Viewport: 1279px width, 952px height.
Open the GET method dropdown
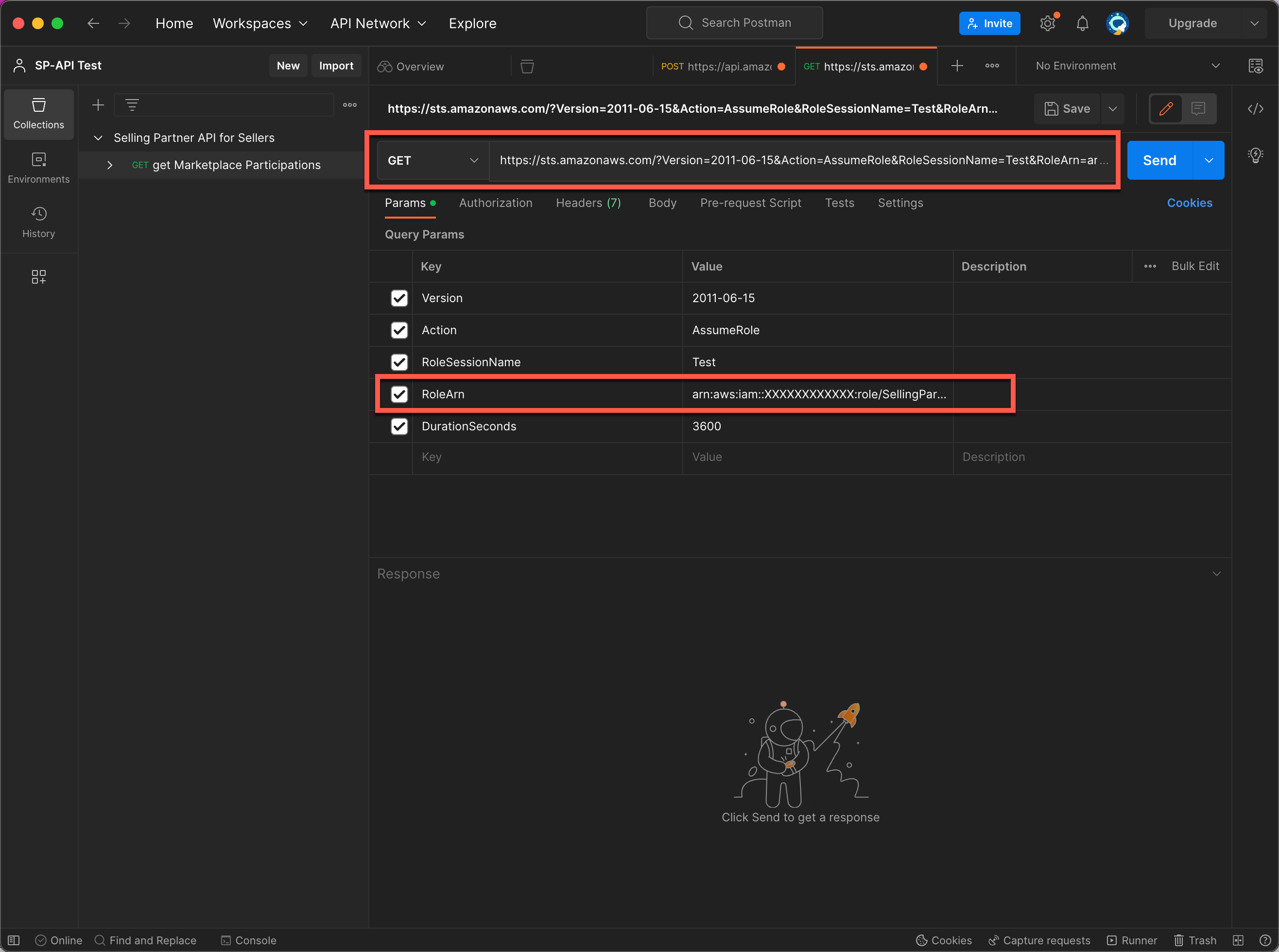[432, 160]
